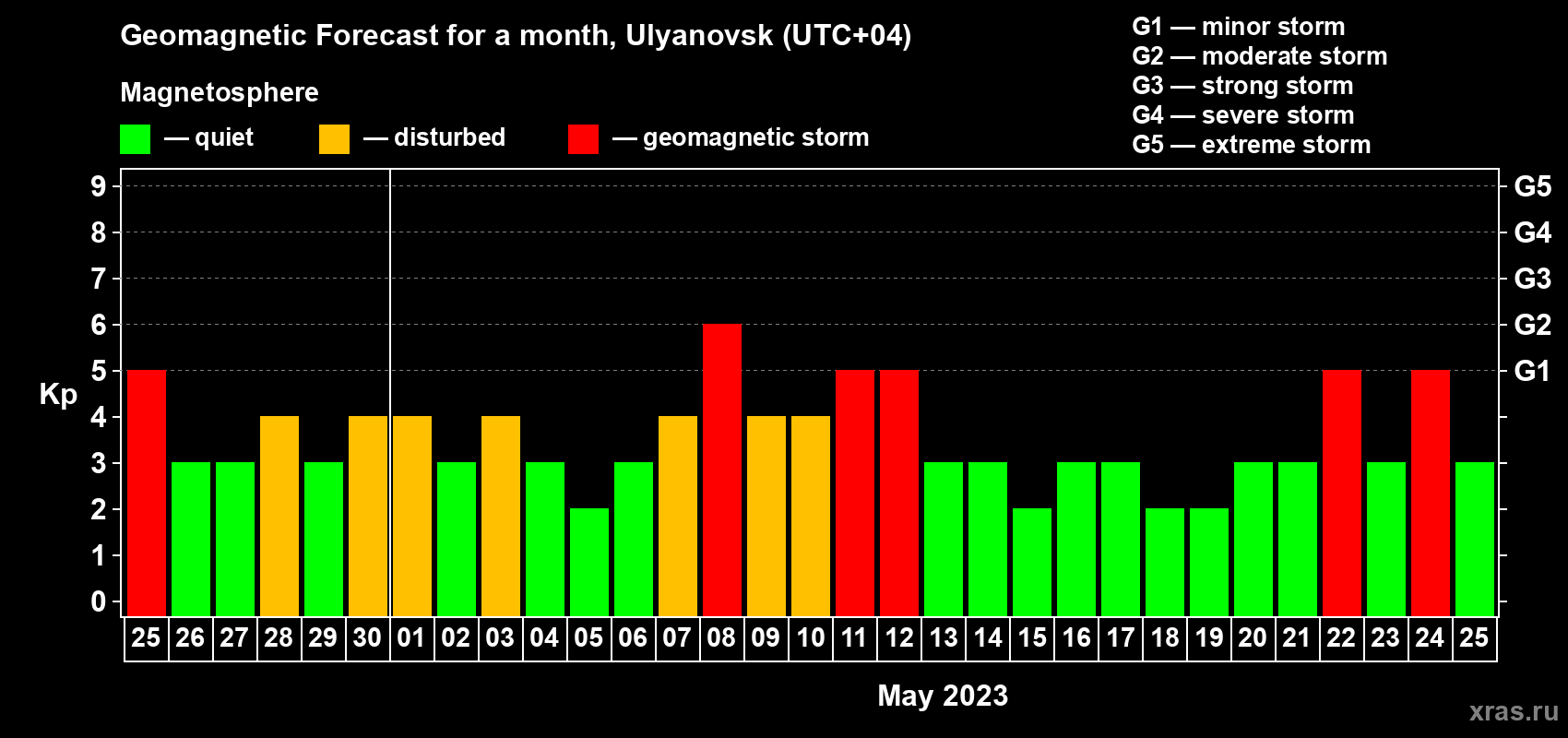Click the Kp value 5 axis label
The image size is (1568, 738).
click(x=99, y=371)
